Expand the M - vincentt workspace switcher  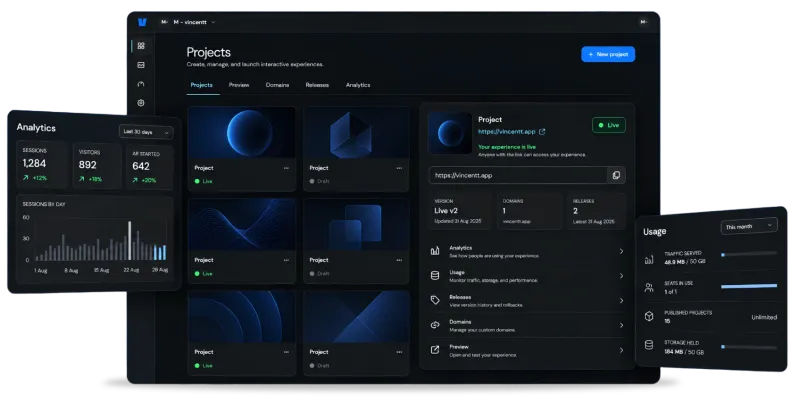(194, 22)
